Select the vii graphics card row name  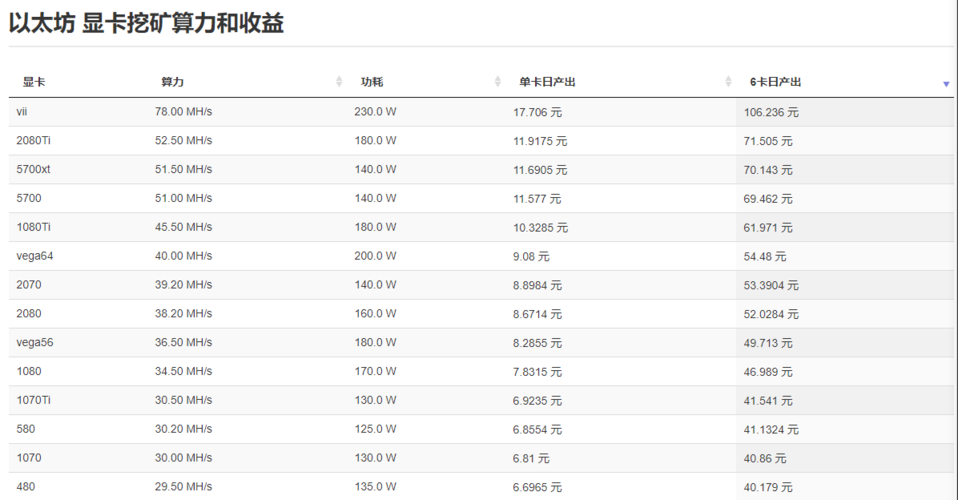point(22,112)
